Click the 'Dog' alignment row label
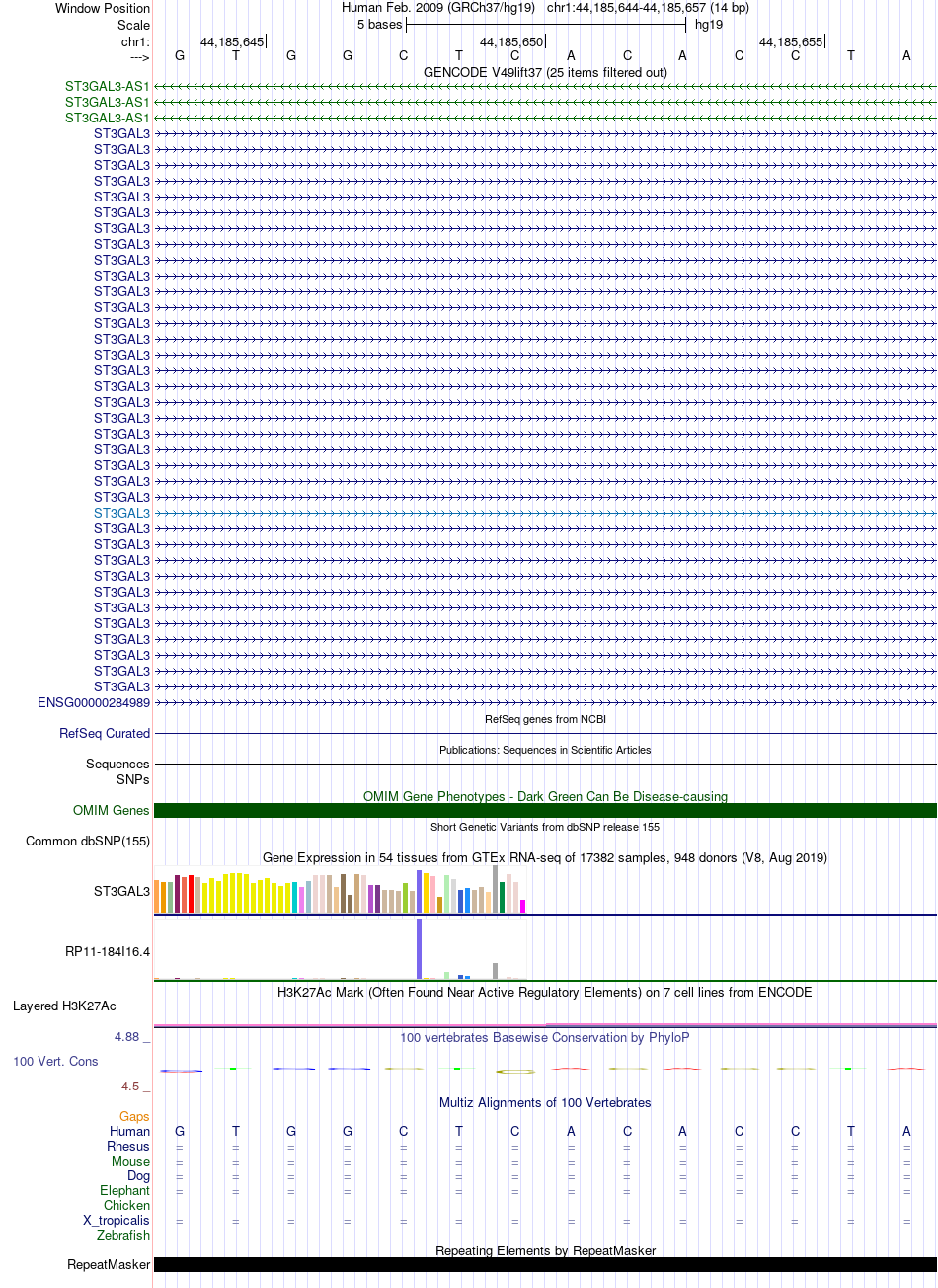Screen dimensions: 938x1288 (139, 1176)
